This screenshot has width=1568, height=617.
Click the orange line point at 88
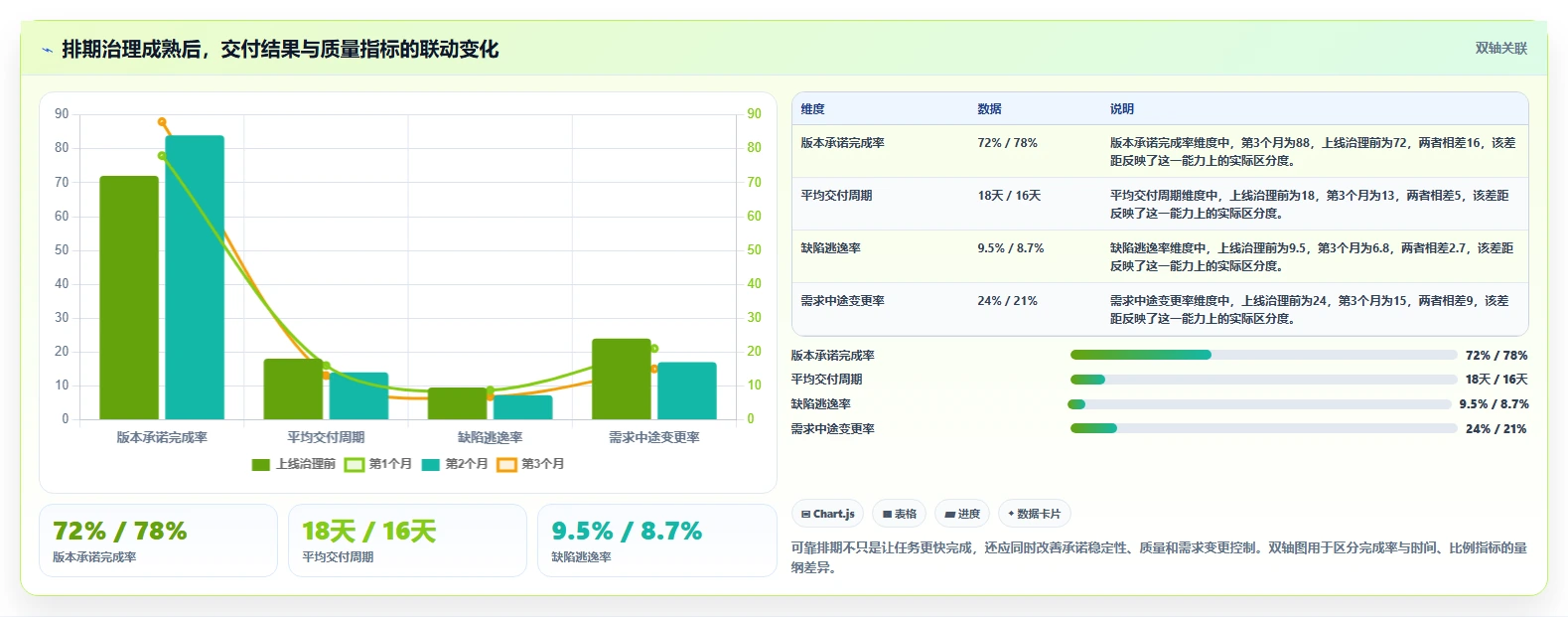(162, 122)
